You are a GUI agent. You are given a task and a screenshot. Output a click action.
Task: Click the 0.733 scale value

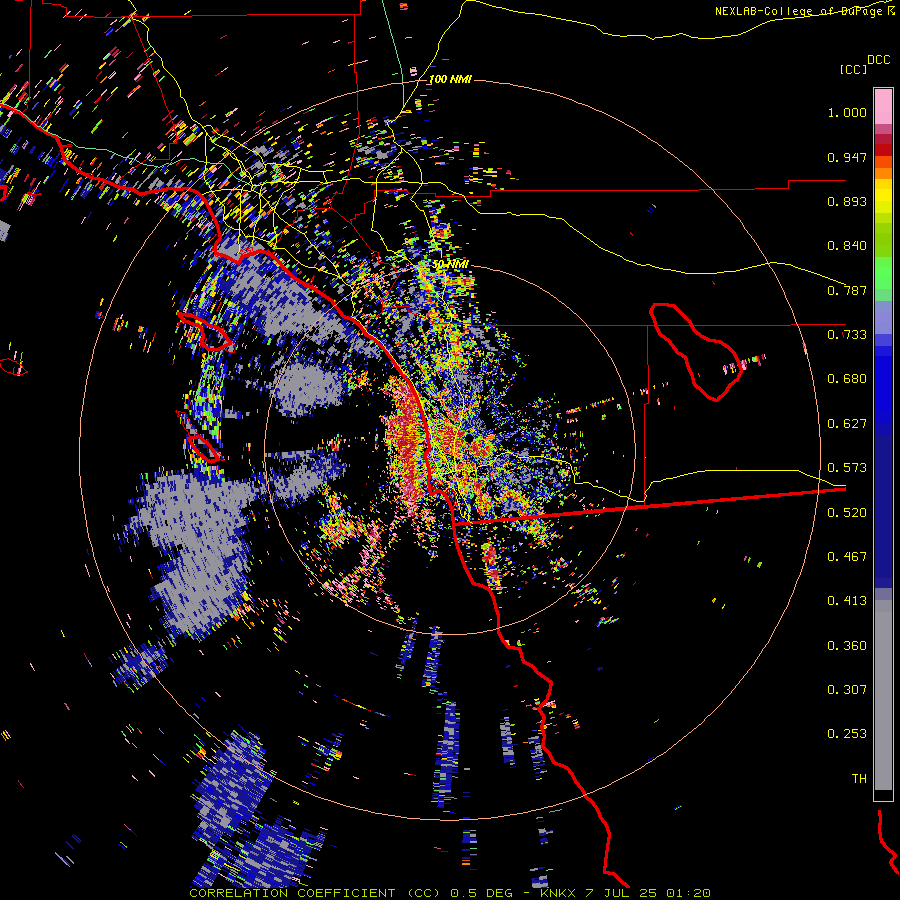coord(847,335)
